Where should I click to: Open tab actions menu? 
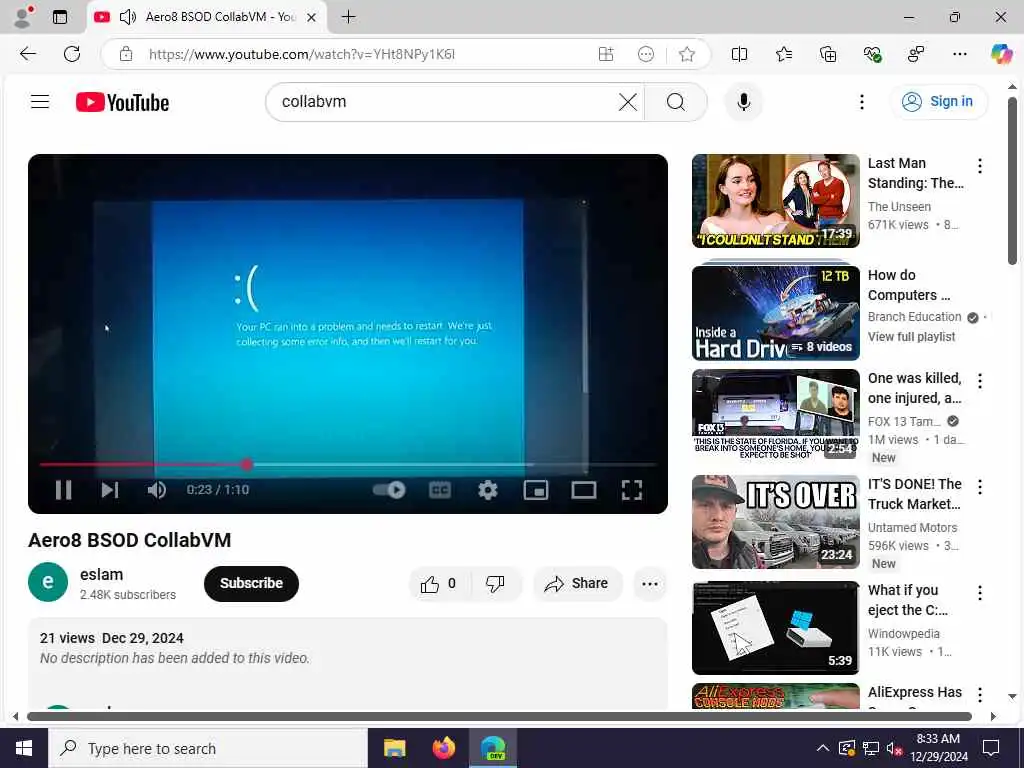(x=60, y=17)
